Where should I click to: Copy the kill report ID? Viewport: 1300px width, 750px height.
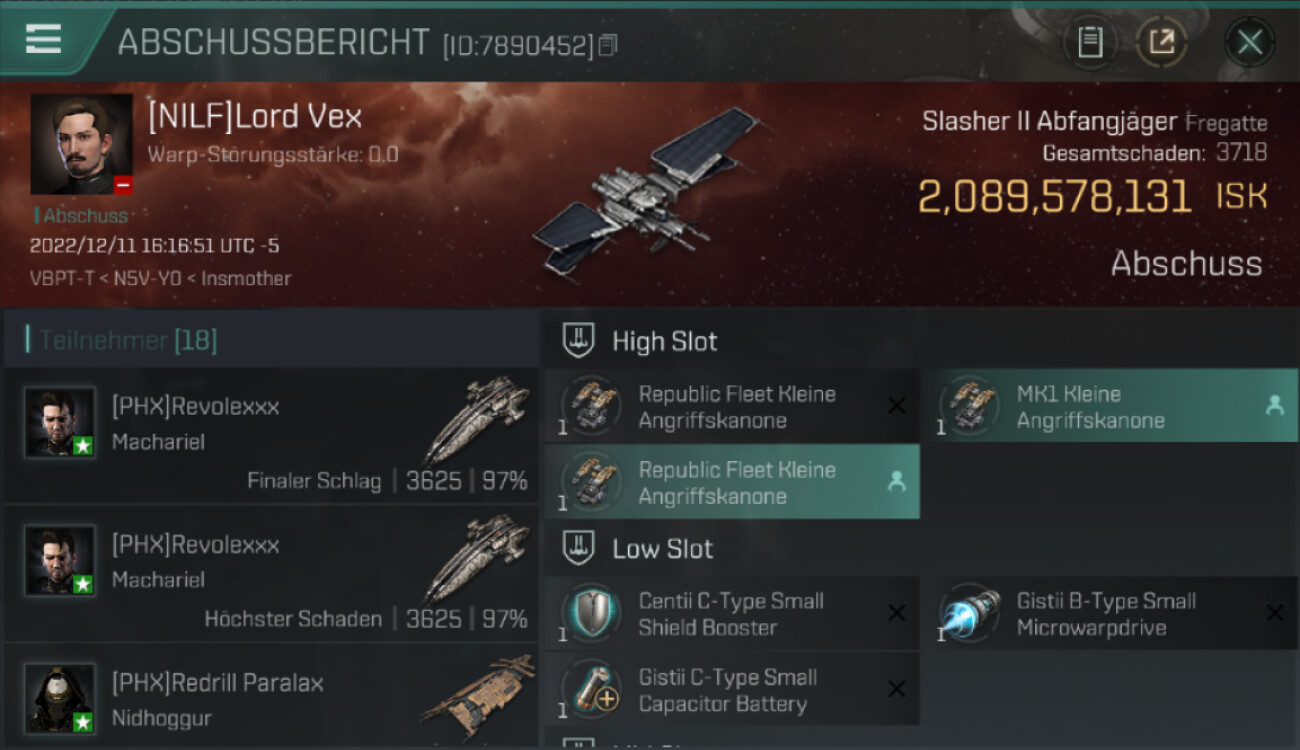pyautogui.click(x=609, y=44)
